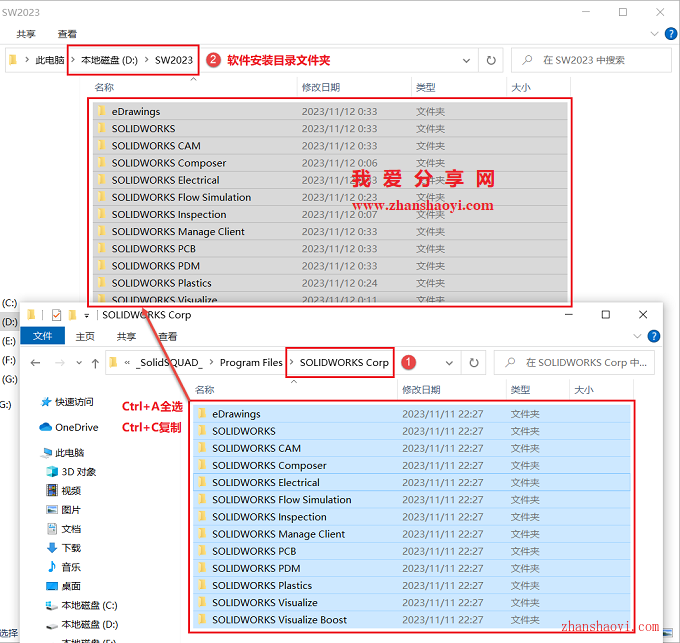Screen dimensions: 680x643
Task: Open 3D 对象 in the navigation pane
Action: 71,472
